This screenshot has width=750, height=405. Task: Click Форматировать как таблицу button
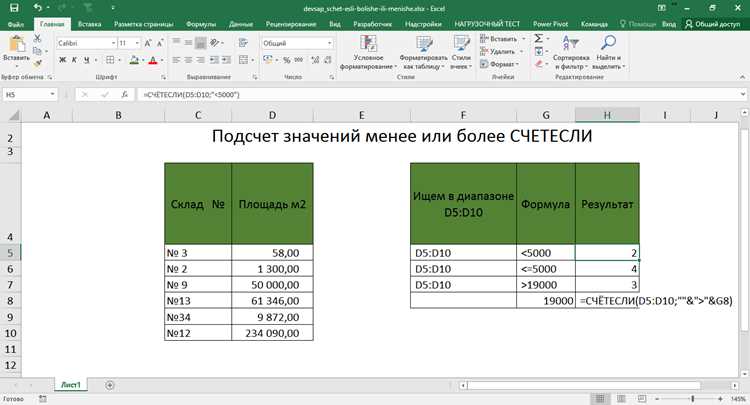(423, 53)
